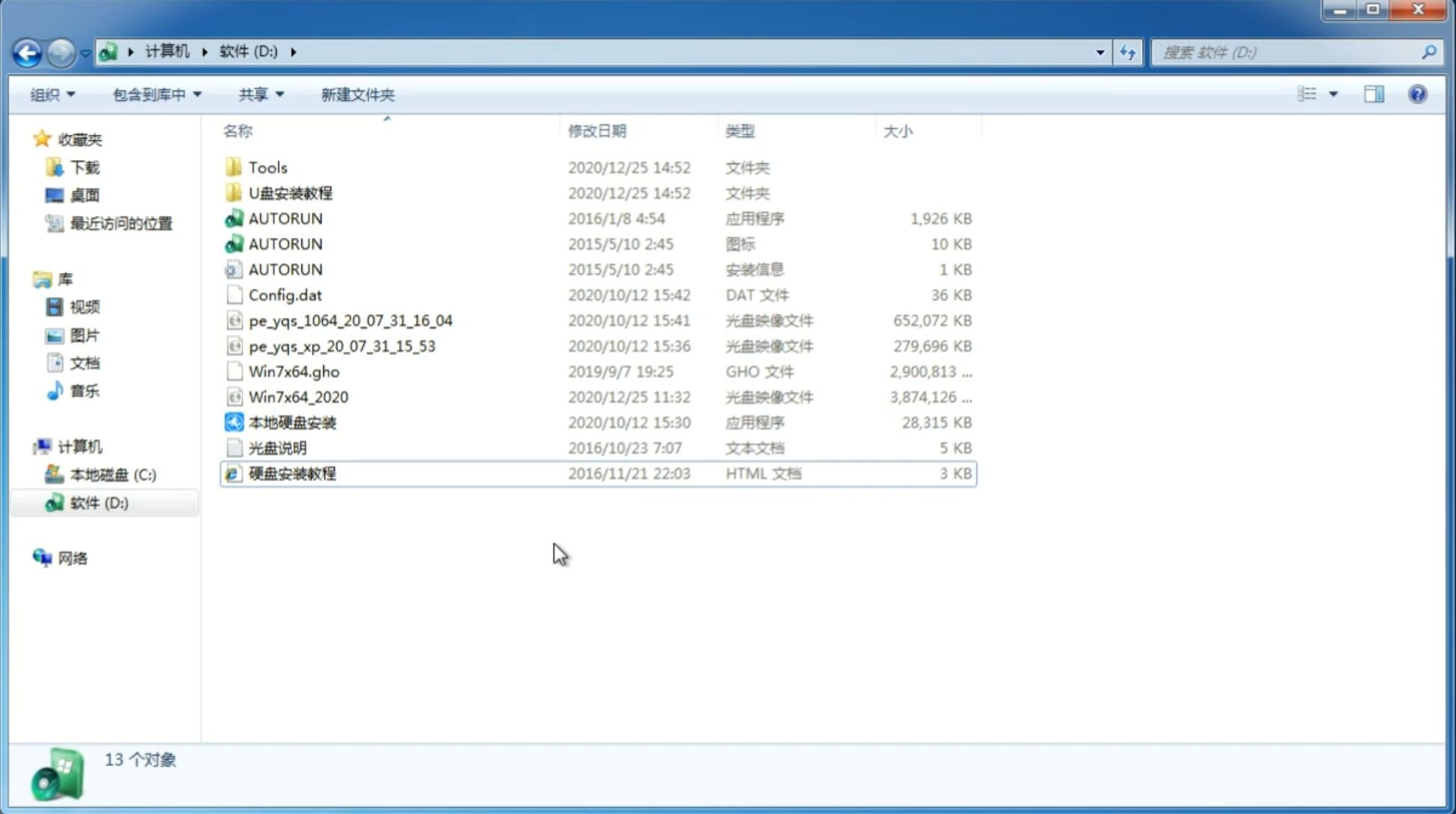Viewport: 1456px width, 814px height.
Task: Click the back navigation arrow
Action: [27, 51]
